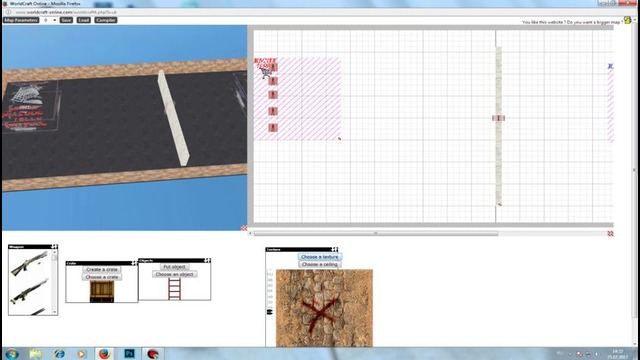Viewport: 640px width, 360px height.
Task: Click the yellow icon after bigger map text
Action: pos(627,20)
